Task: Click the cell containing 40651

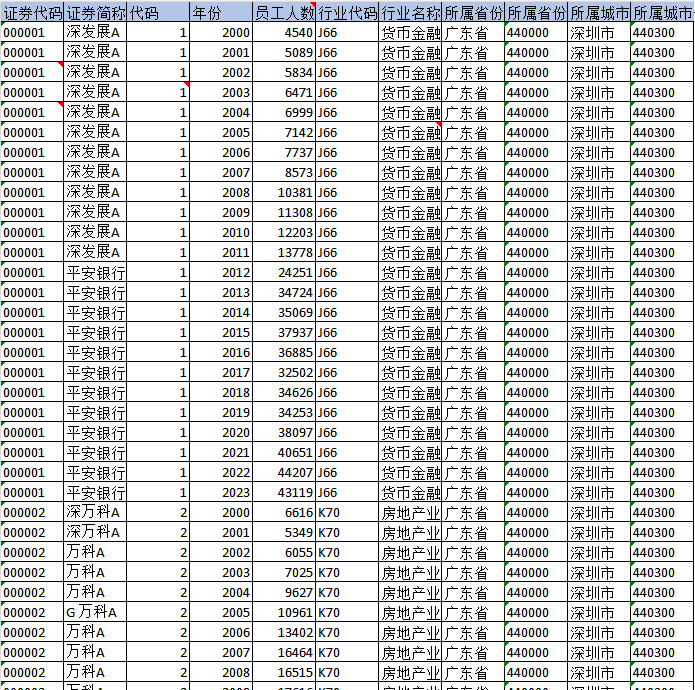Action: 284,452
